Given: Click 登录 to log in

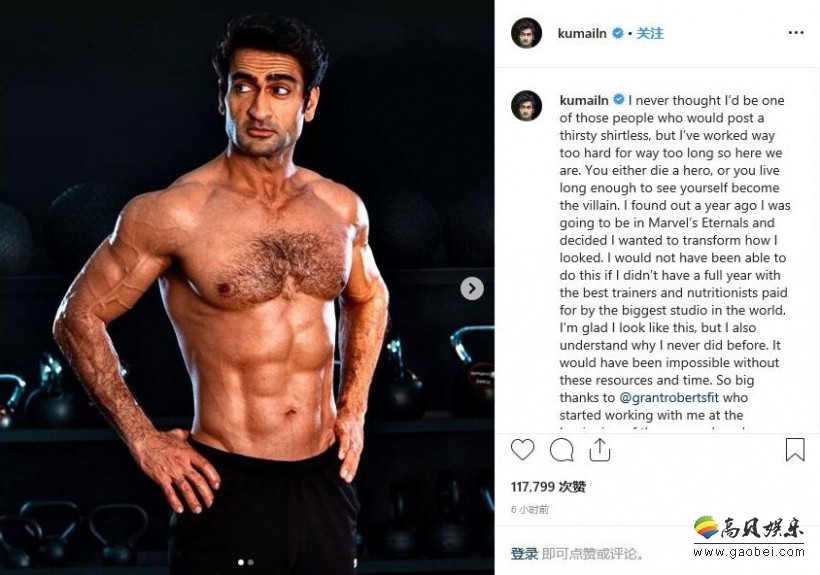Looking at the screenshot, I should [524, 554].
